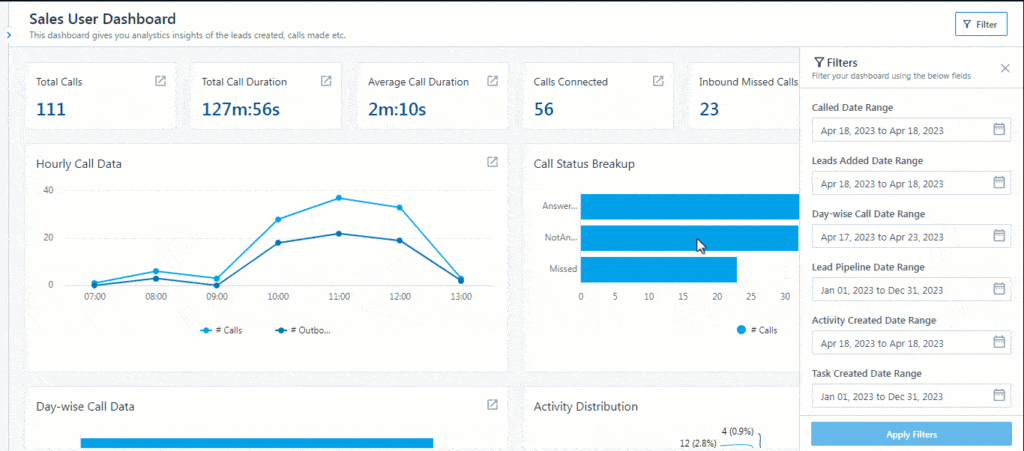This screenshot has height=451, width=1024.
Task: Open Calls Connected expand icon
Action: tap(658, 81)
